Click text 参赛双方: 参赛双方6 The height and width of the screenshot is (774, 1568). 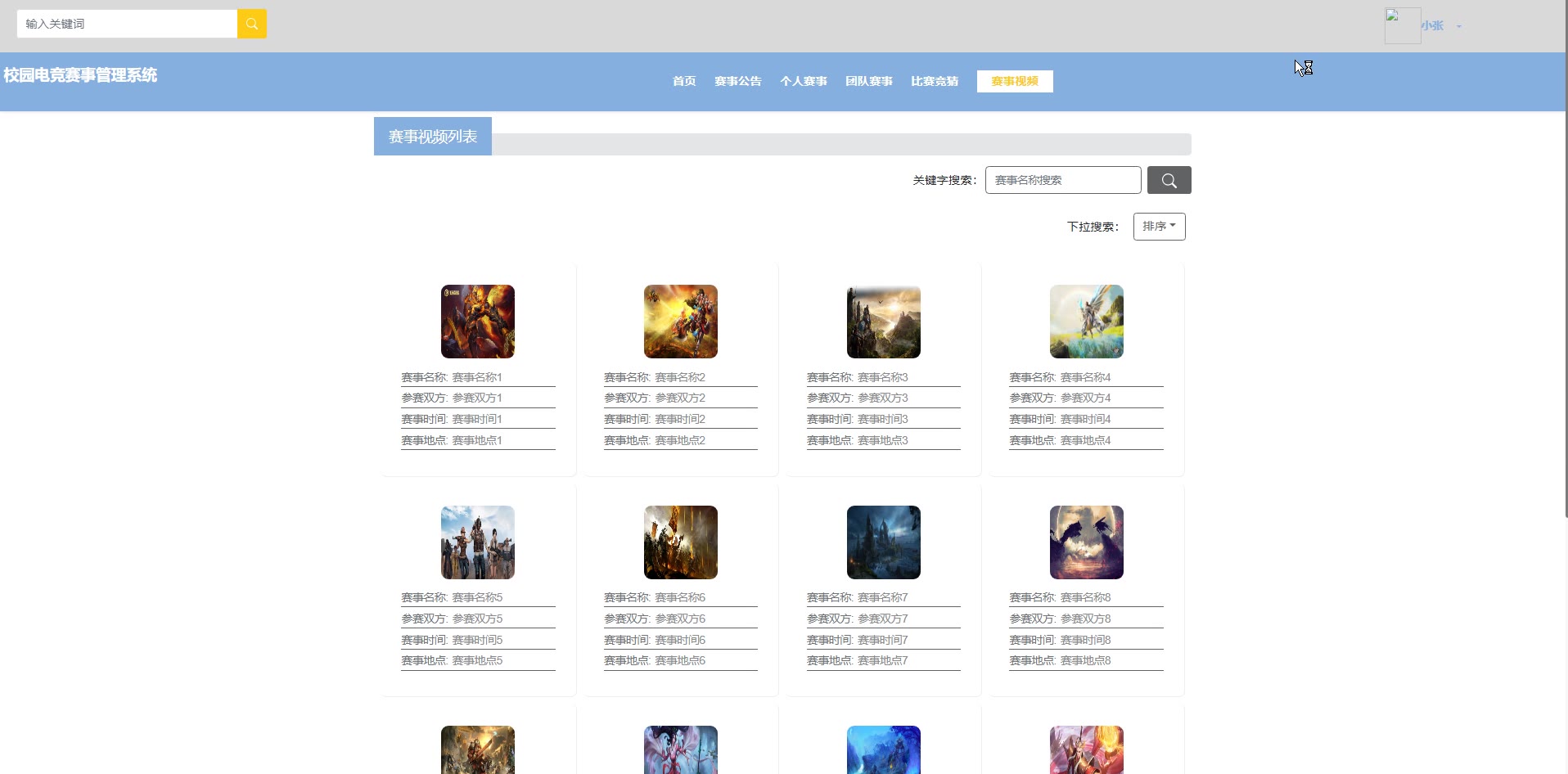click(655, 619)
